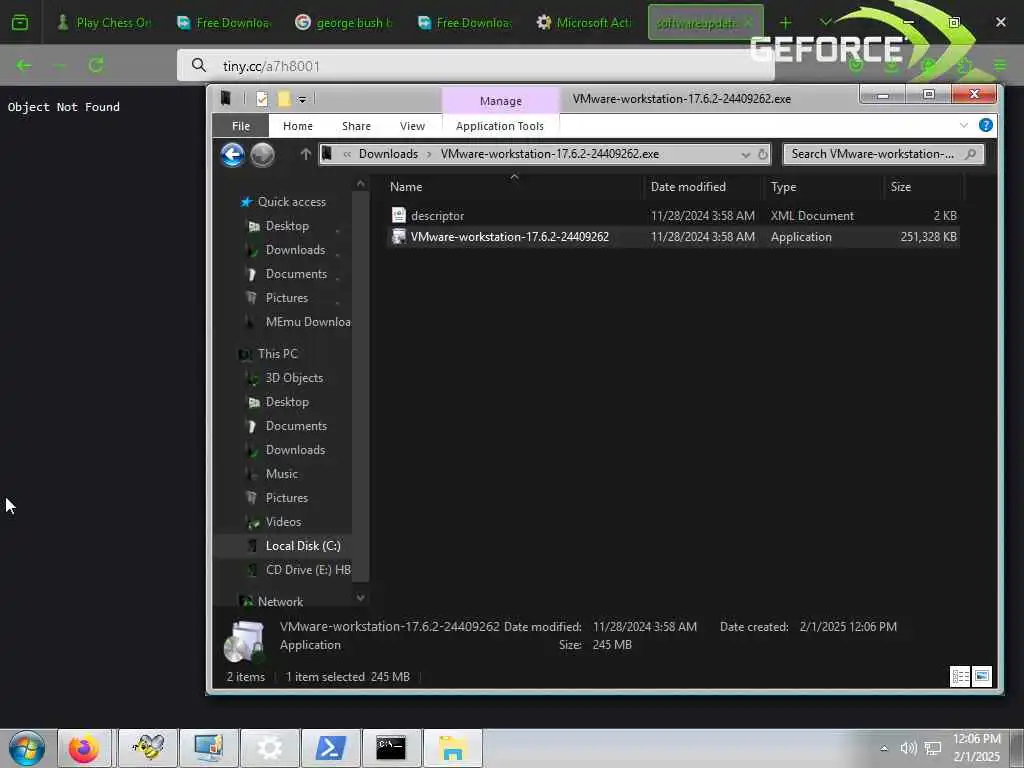Open Command Prompt from the taskbar
The height and width of the screenshot is (768, 1024).
tap(391, 748)
